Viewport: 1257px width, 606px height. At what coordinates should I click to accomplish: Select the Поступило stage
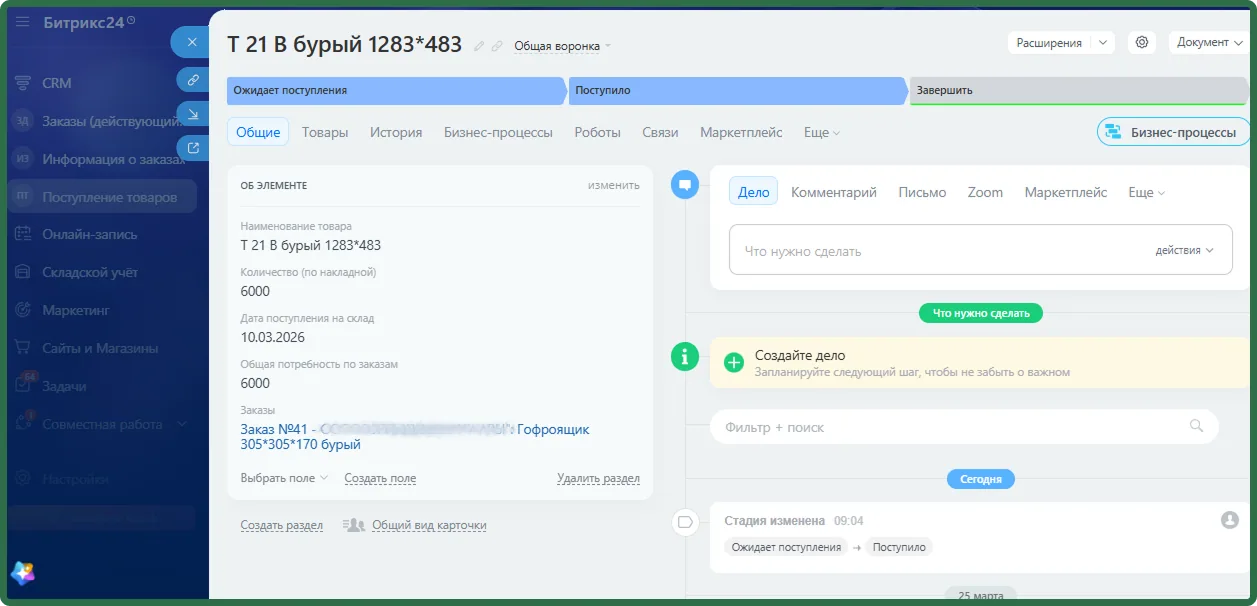point(738,90)
